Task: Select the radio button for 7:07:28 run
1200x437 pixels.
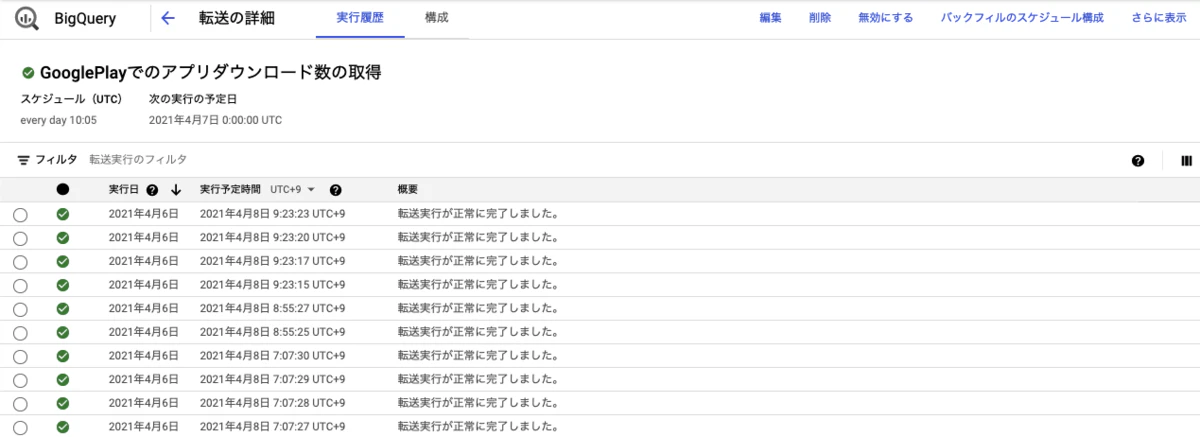Action: pos(21,404)
